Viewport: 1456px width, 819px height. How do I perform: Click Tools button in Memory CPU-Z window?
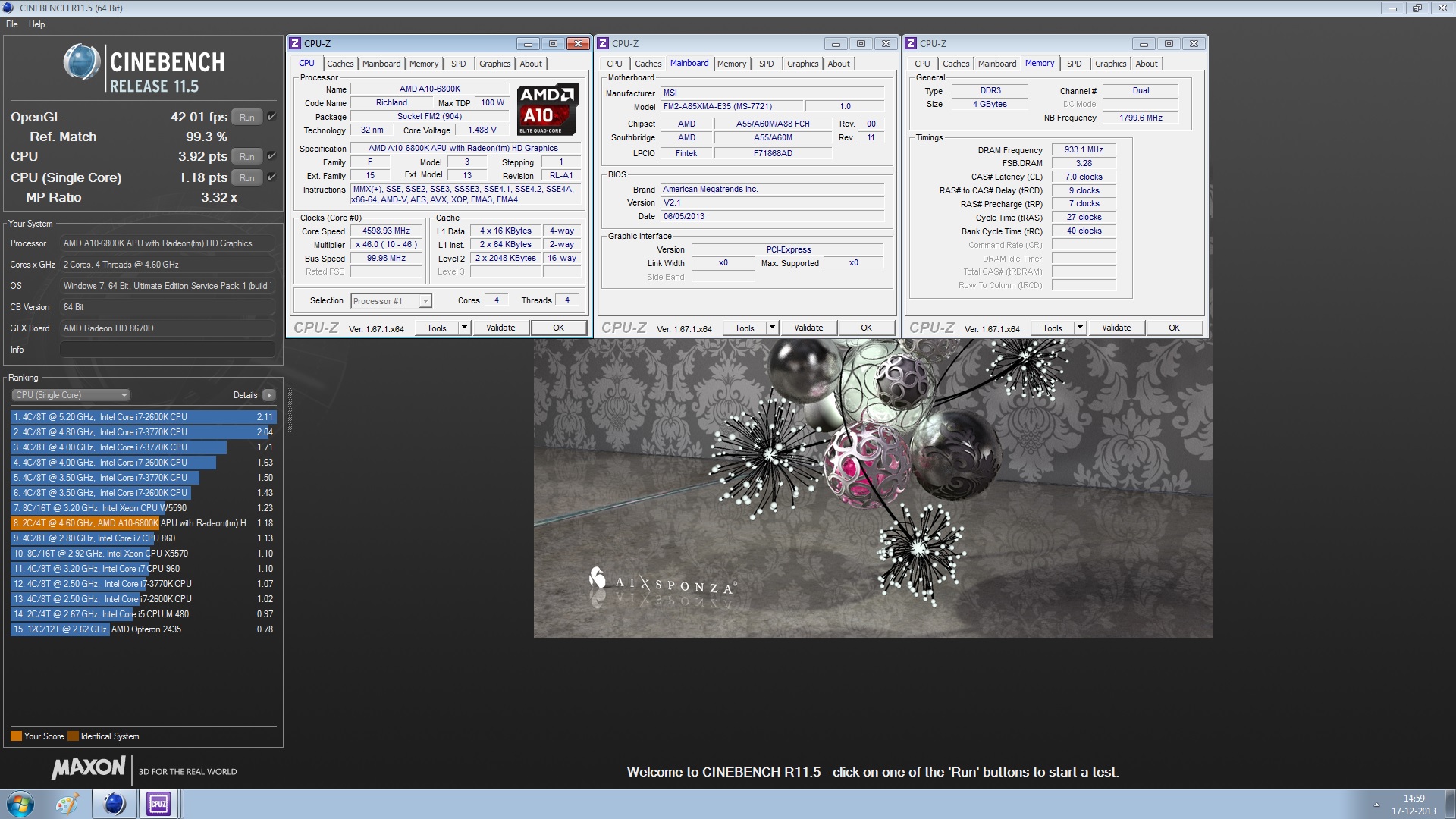coord(1053,328)
